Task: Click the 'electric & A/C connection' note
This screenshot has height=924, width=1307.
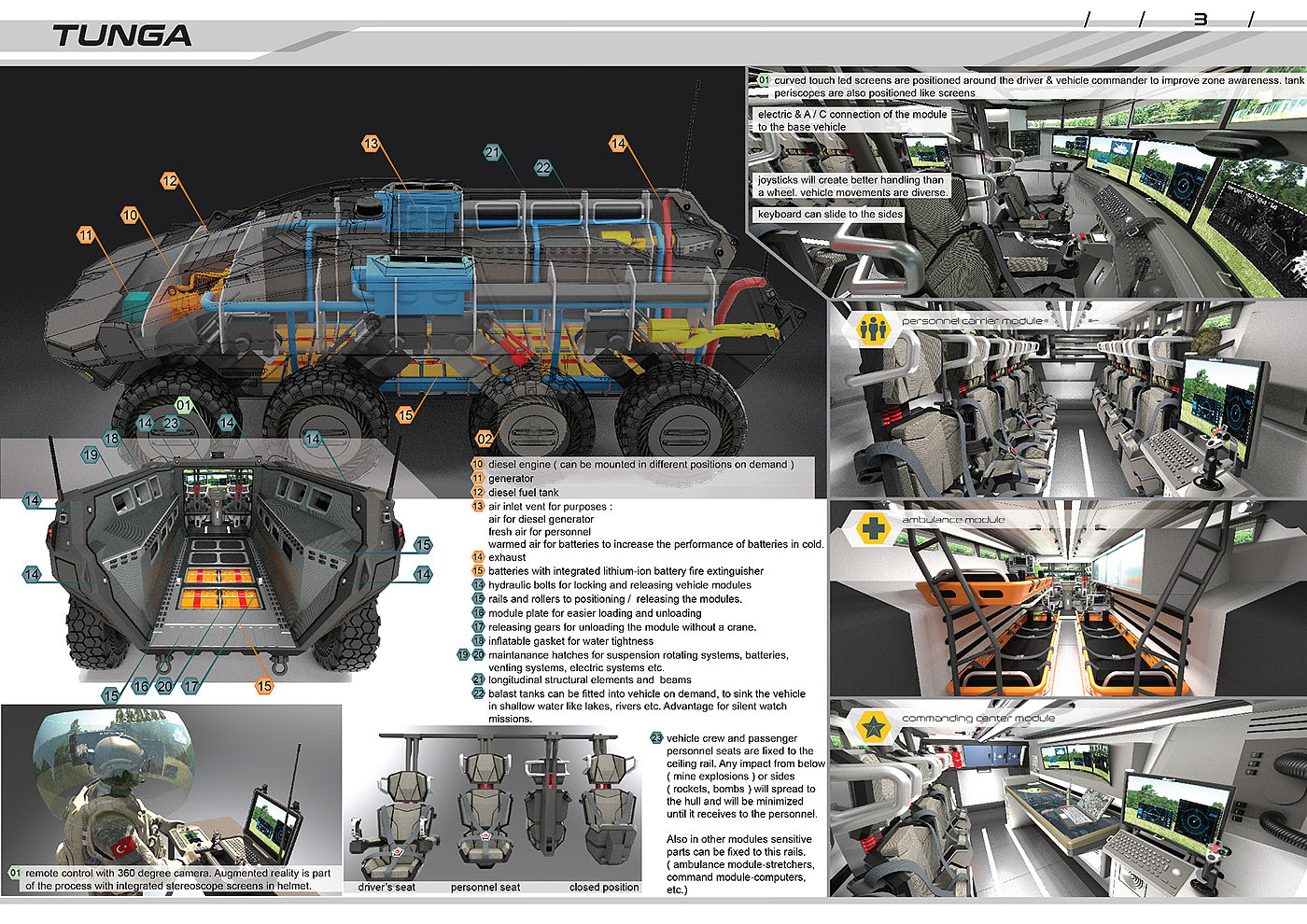Action: tap(852, 120)
